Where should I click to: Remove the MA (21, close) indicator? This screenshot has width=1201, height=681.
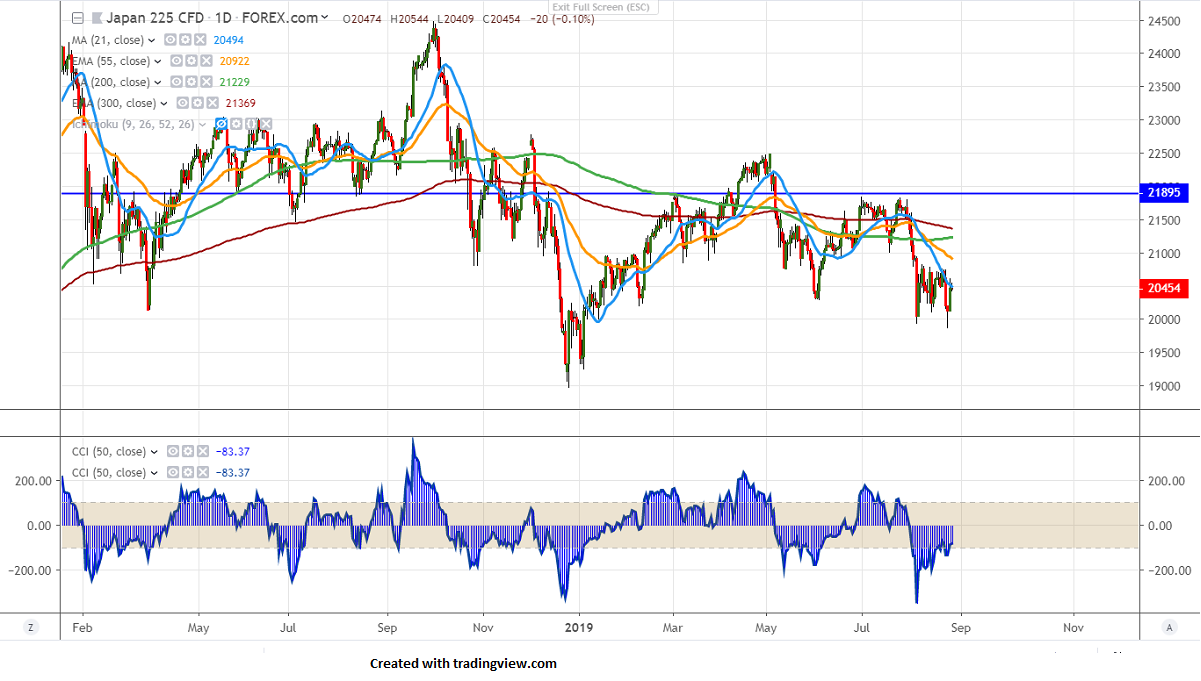(x=200, y=40)
